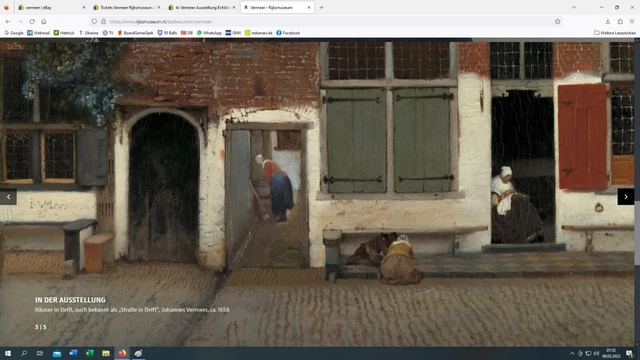
Task: Switch to 4x Vermeer Ausstellung tab
Action: 202,7
